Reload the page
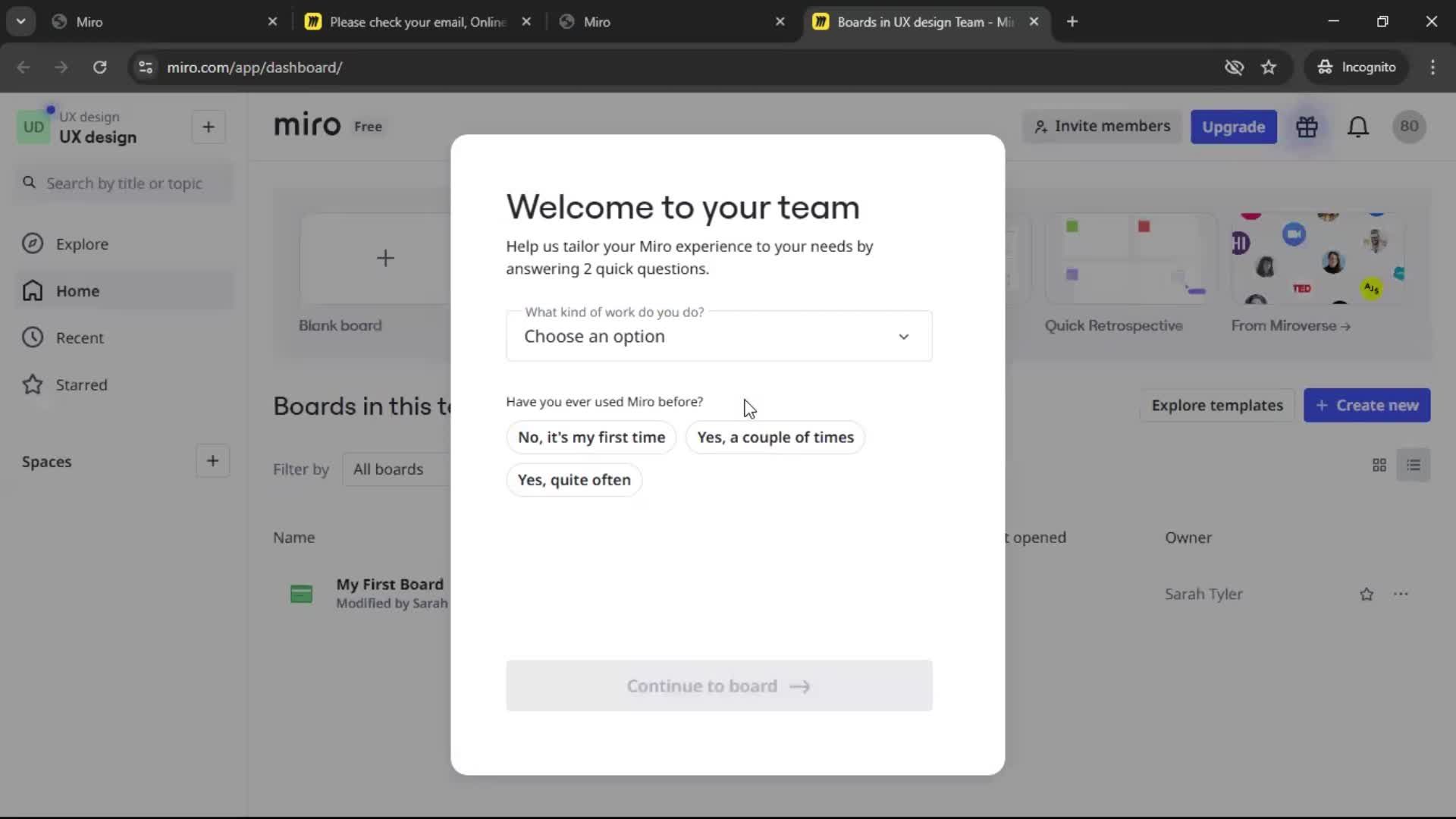Image resolution: width=1456 pixels, height=819 pixels. (x=99, y=67)
